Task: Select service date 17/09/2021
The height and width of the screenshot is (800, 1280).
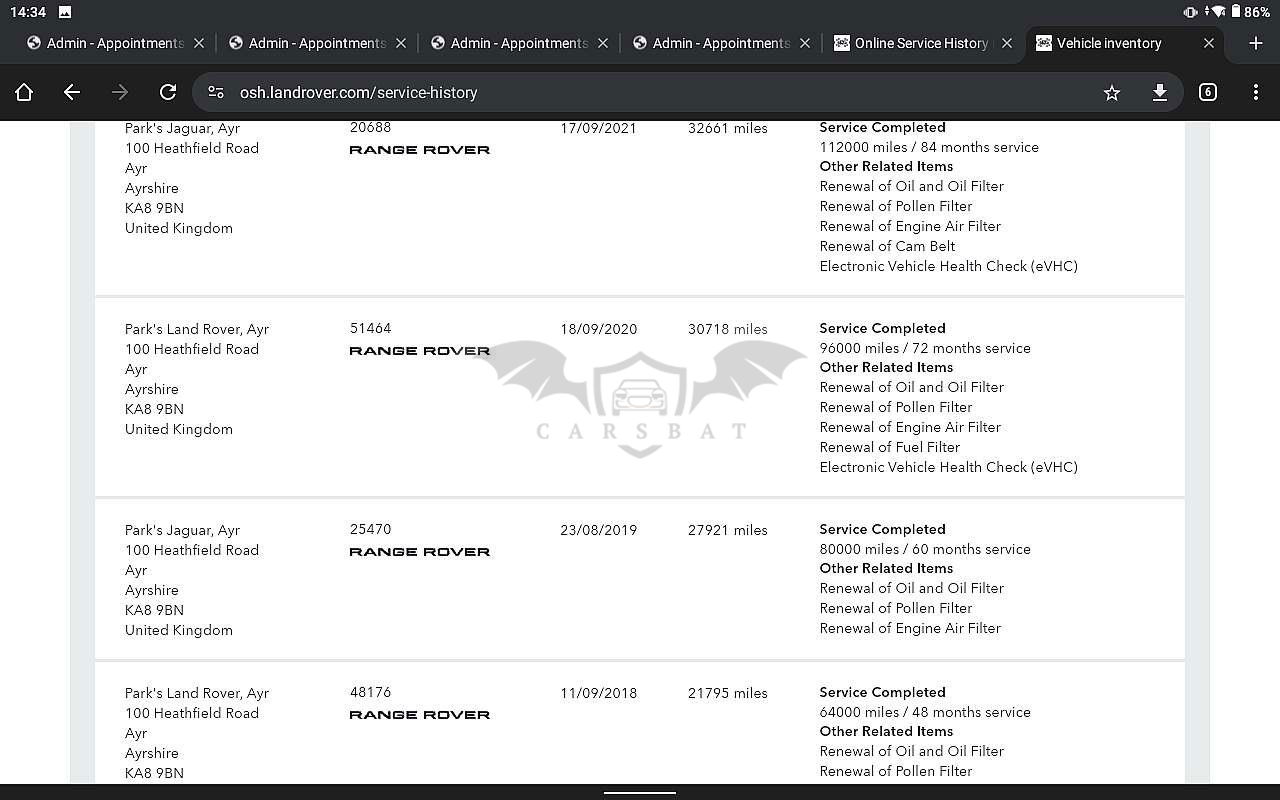Action: pos(598,128)
